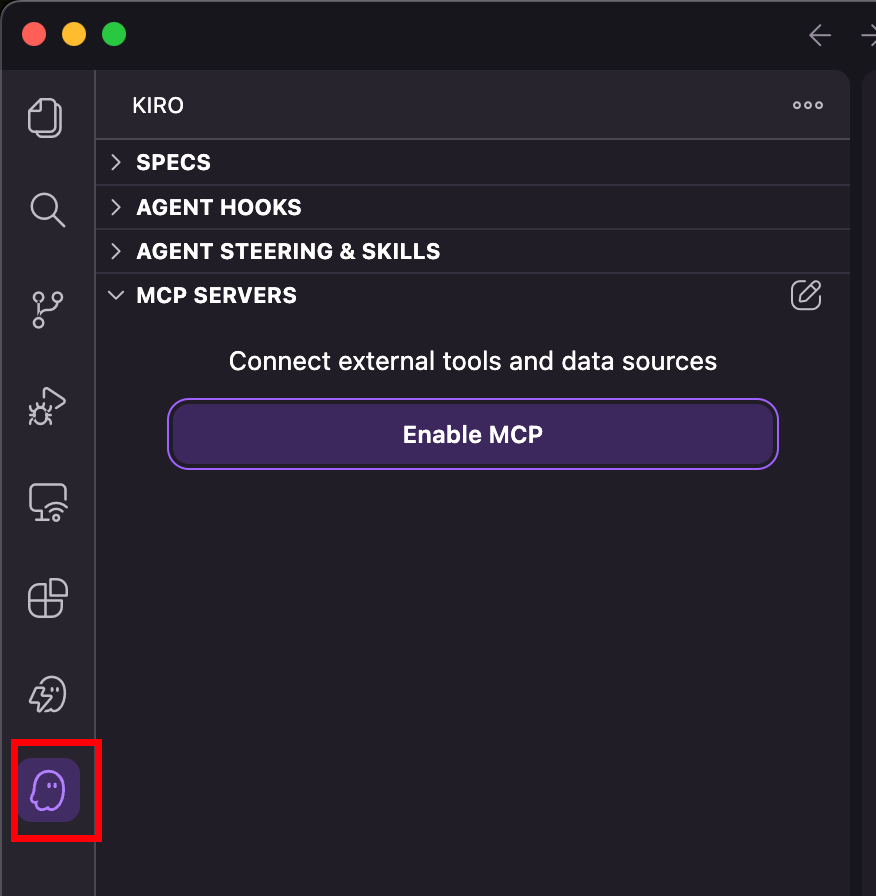This screenshot has height=896, width=876.
Task: Minimize the window with the yellow button
Action: pyautogui.click(x=74, y=35)
